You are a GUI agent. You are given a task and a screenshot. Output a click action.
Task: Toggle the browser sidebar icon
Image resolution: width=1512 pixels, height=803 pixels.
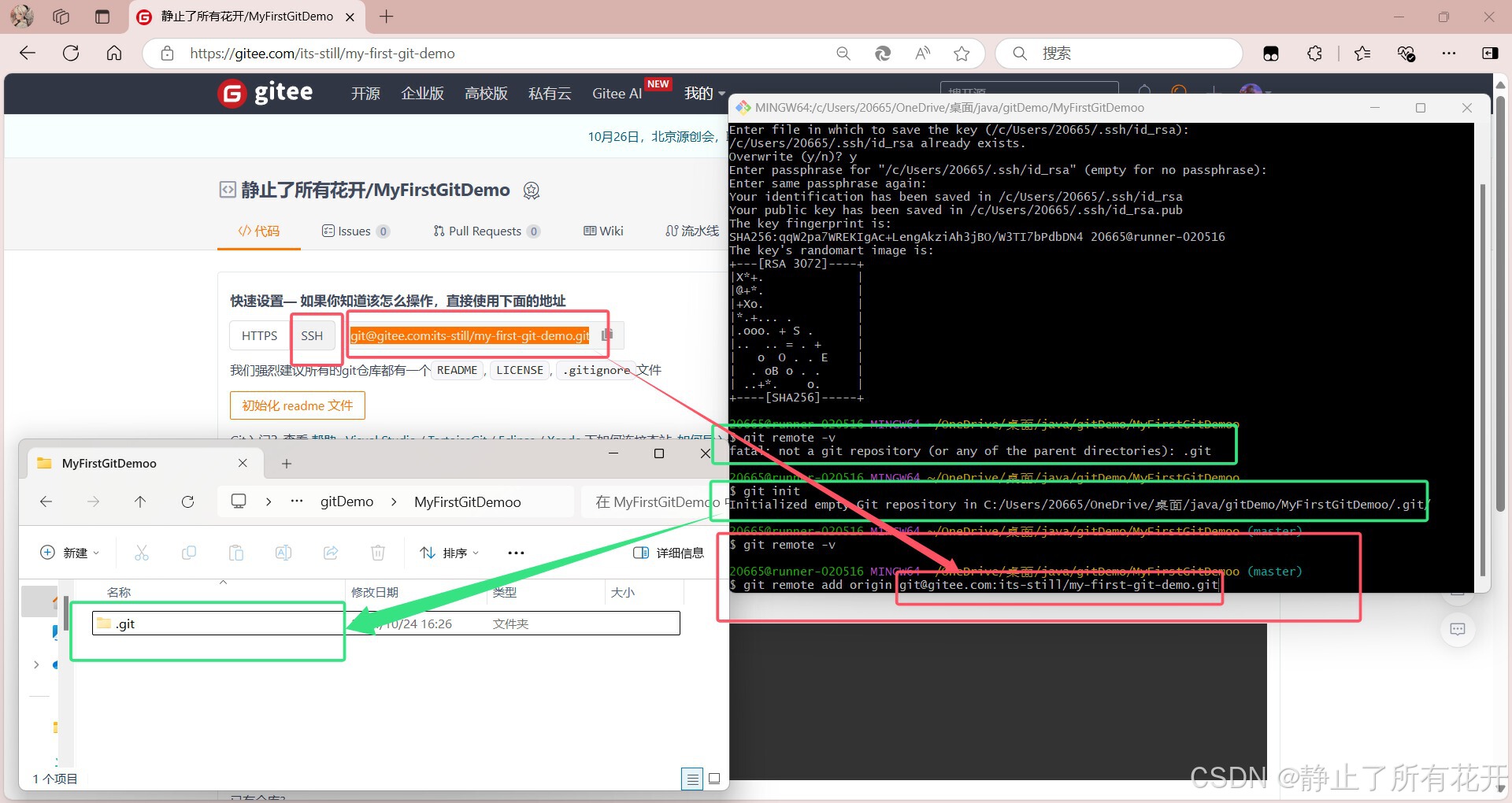coord(1490,54)
